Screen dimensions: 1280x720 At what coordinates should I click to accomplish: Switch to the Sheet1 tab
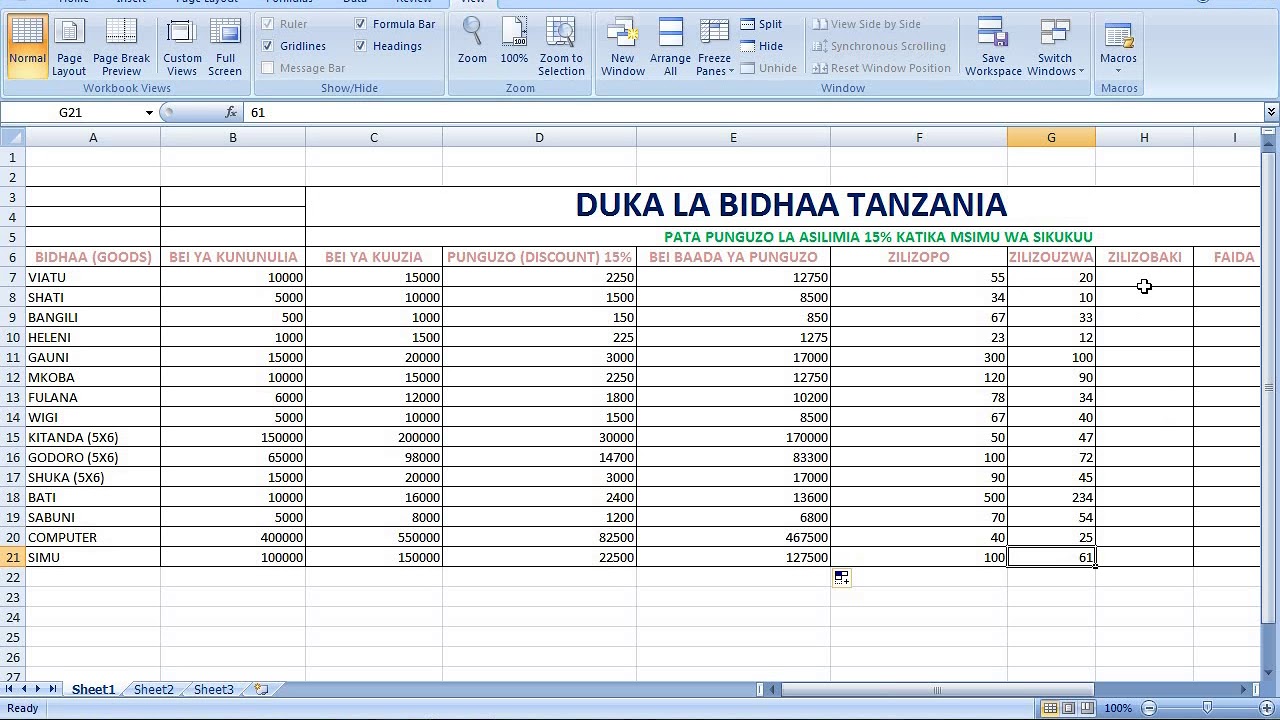point(93,689)
